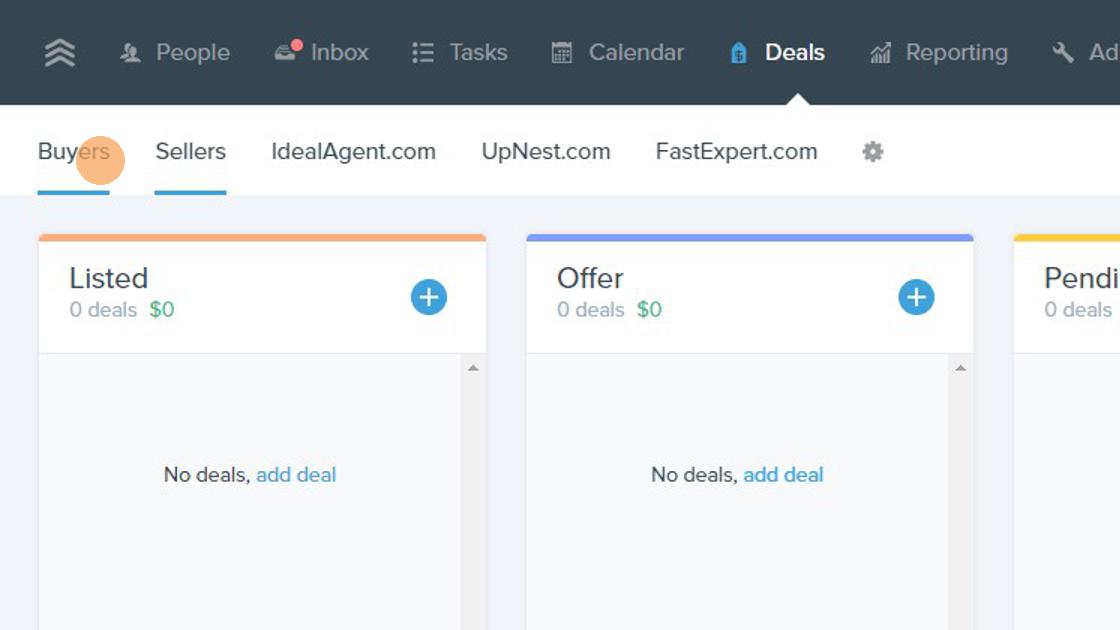Click the People person icon
This screenshot has width=1120, height=630.
130,53
